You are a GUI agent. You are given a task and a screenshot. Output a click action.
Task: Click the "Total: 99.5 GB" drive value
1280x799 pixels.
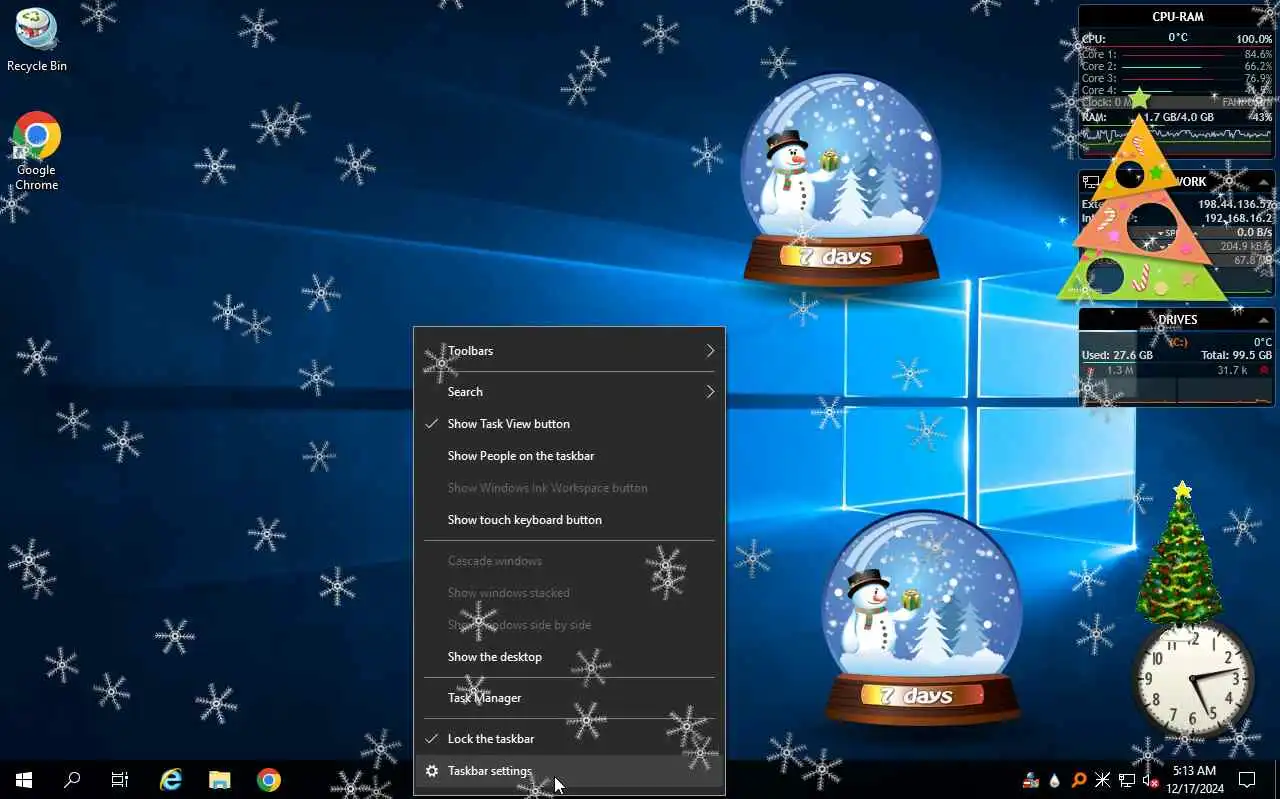(x=1236, y=355)
